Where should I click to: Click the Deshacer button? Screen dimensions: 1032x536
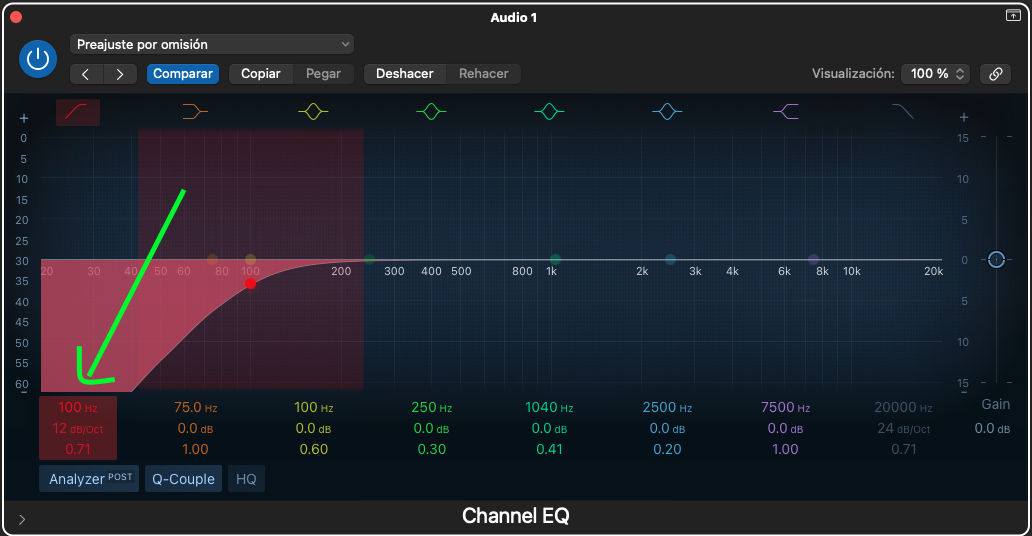pyautogui.click(x=404, y=74)
